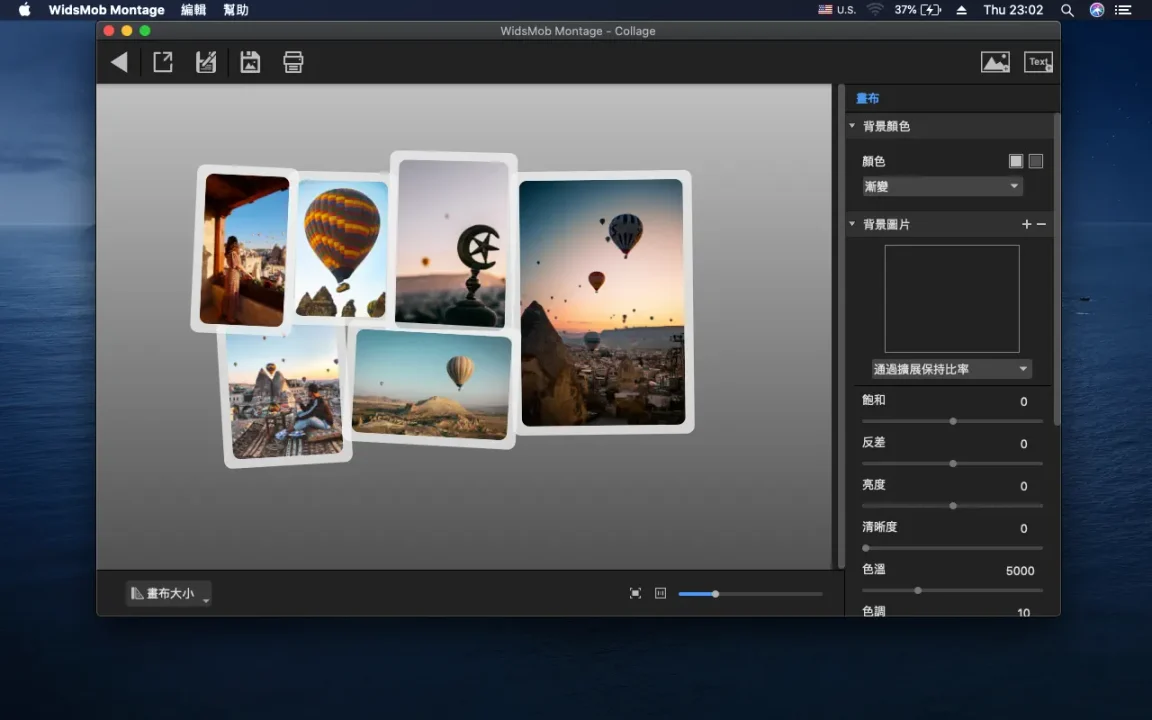Screen dimensions: 1152x720
Task: Open the 畫布大小 canvas size dropdown
Action: pos(169,594)
